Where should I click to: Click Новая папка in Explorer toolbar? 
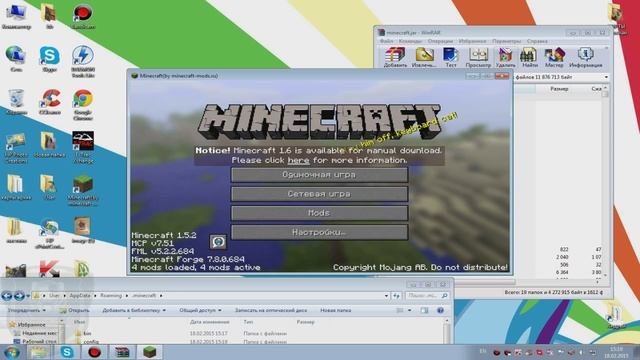(336, 311)
